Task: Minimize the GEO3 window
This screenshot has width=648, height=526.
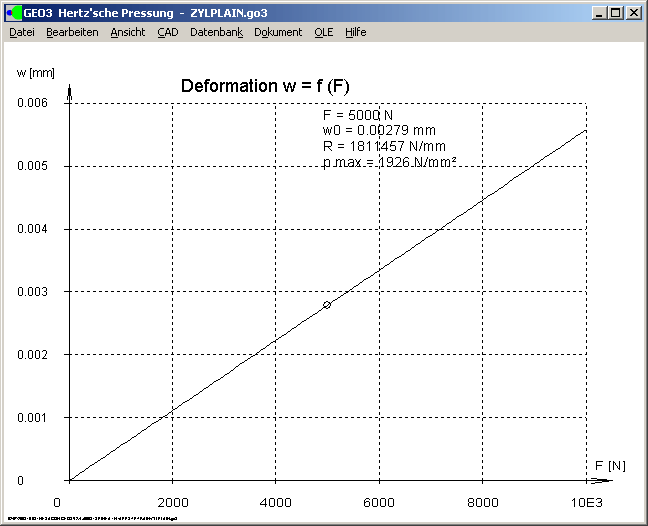Action: pos(599,13)
